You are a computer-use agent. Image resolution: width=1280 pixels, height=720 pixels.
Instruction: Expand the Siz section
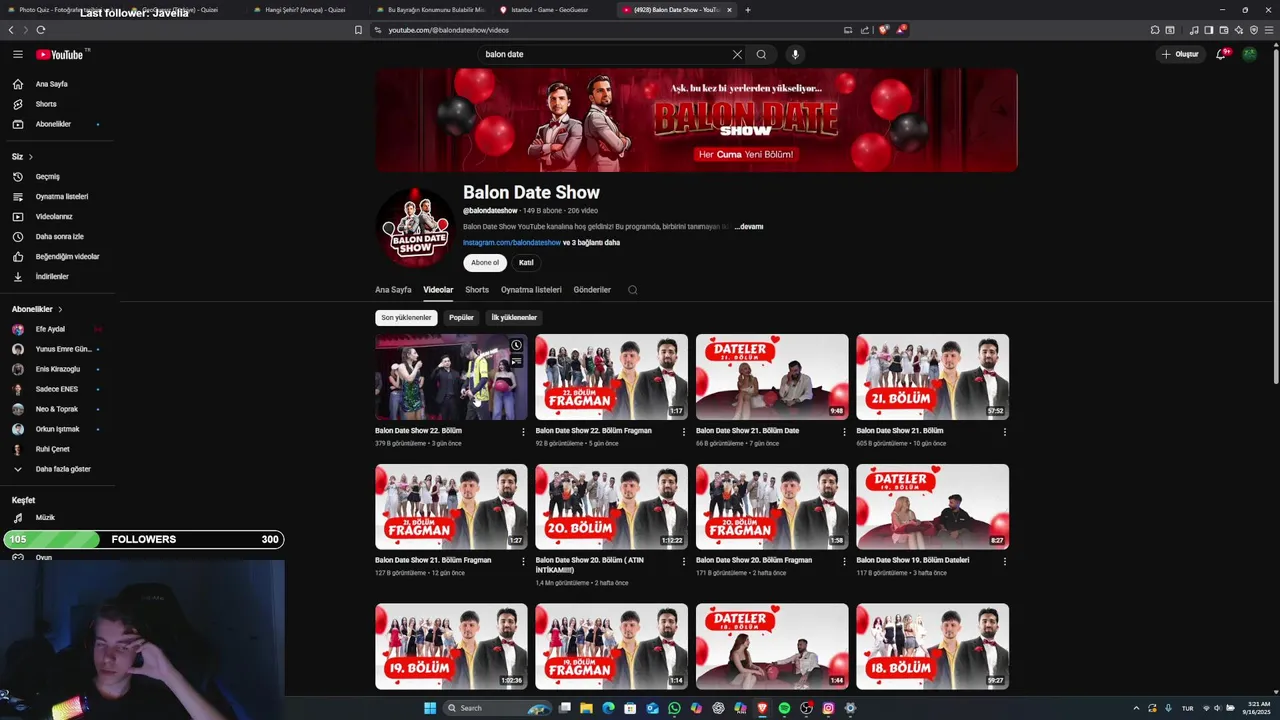(23, 157)
